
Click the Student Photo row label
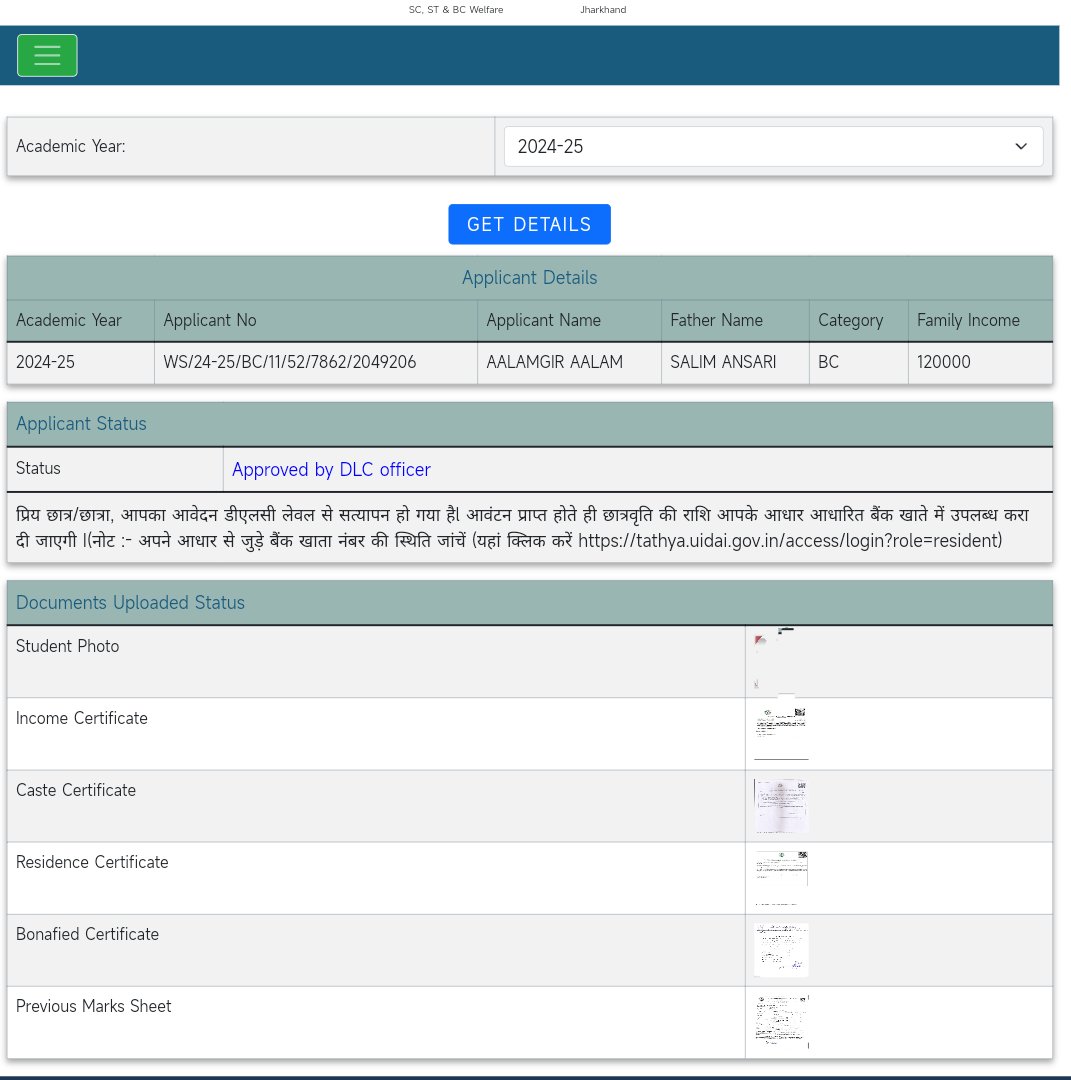point(67,646)
